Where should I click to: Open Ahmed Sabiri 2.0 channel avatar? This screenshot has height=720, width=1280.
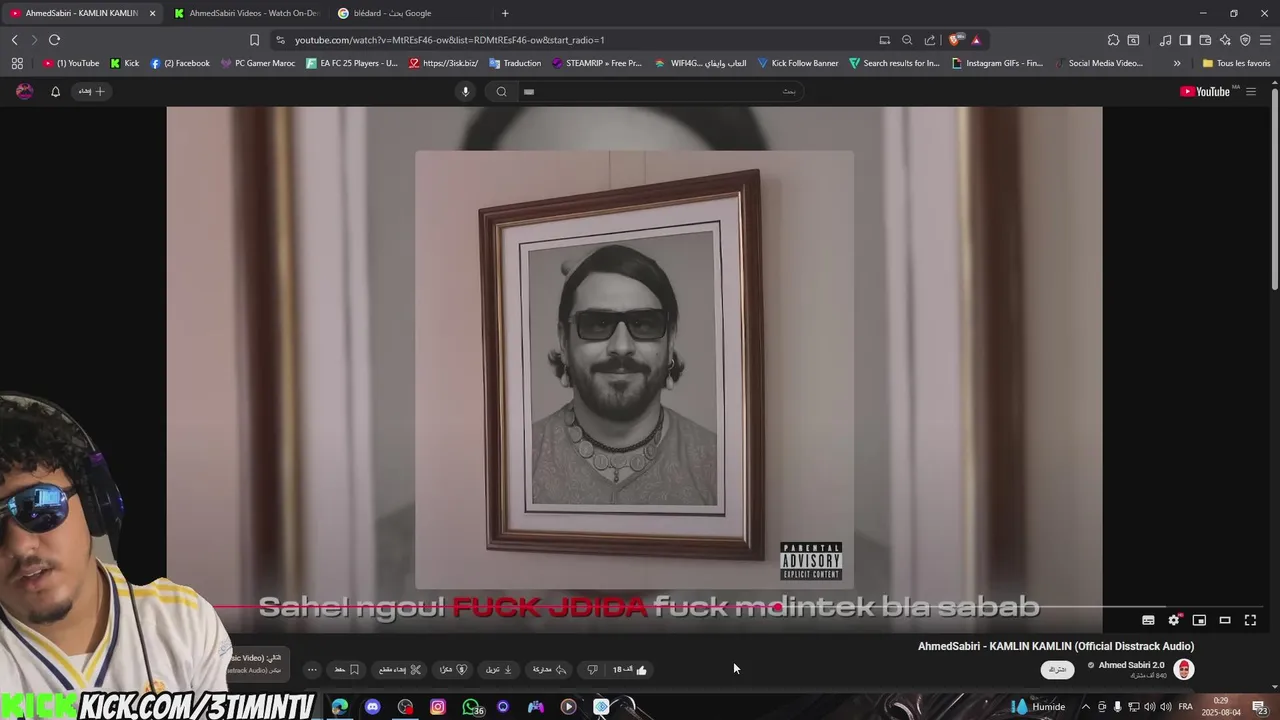tap(1184, 670)
